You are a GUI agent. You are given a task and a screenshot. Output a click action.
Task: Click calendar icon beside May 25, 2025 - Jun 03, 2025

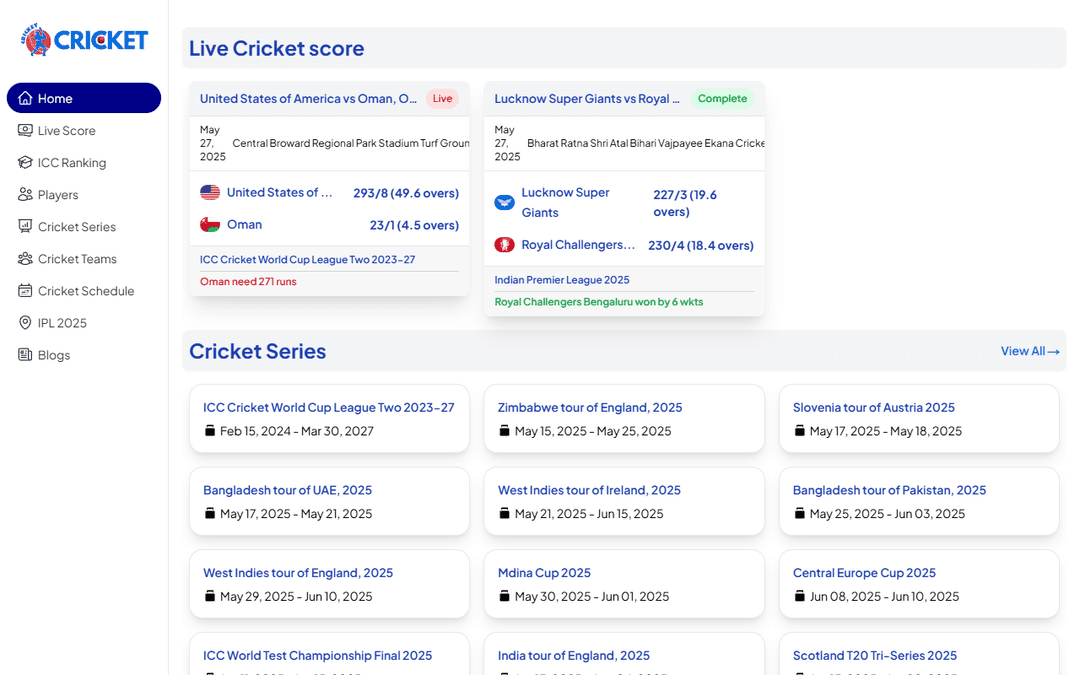(x=800, y=513)
